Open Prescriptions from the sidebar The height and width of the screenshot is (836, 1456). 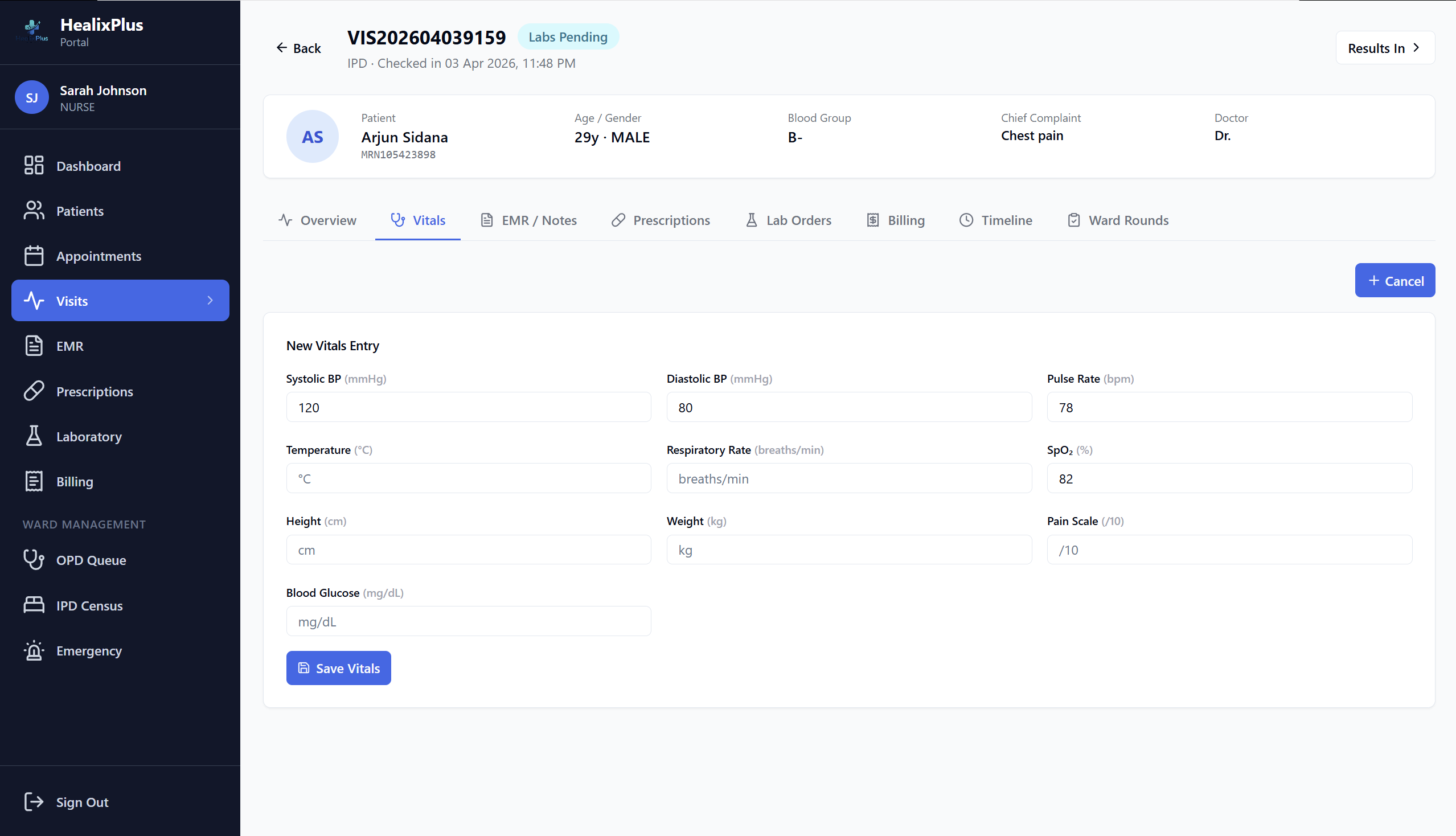(x=33, y=391)
